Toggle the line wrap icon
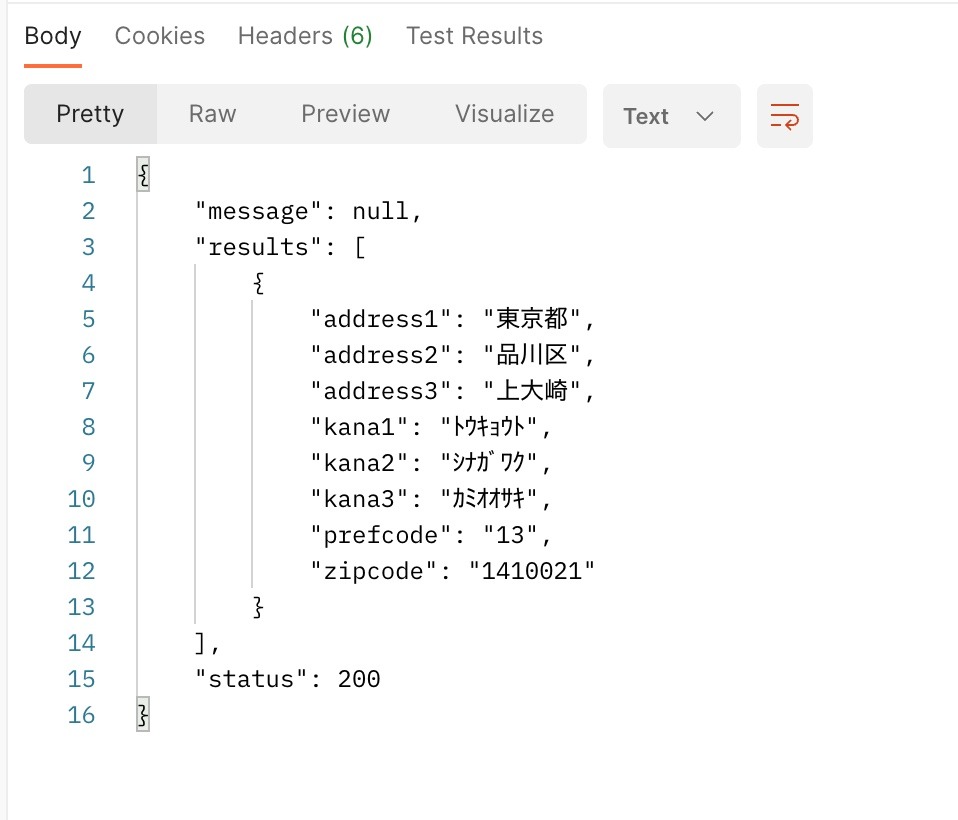958x820 pixels. coord(784,116)
